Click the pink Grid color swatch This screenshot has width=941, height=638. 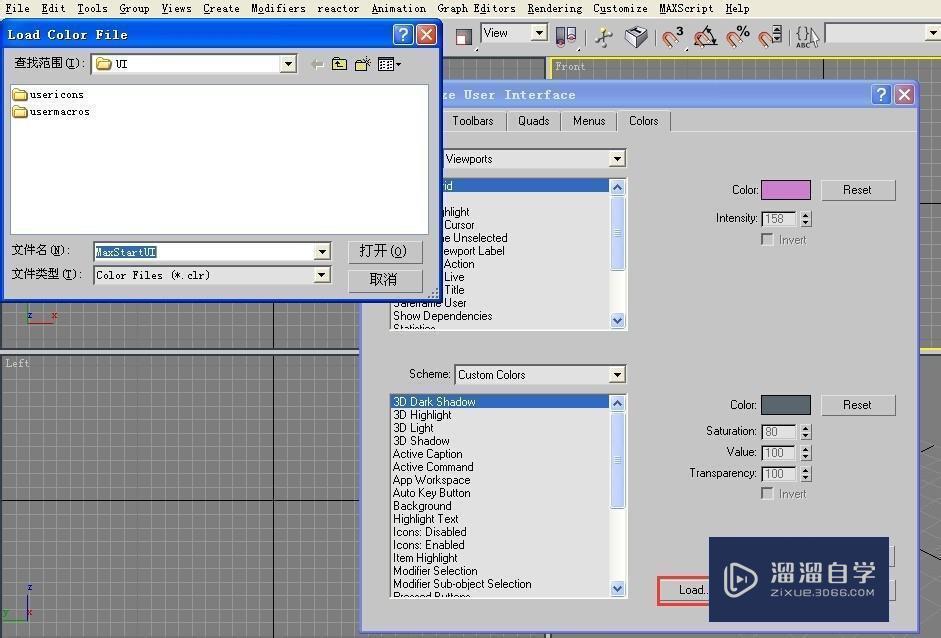785,189
